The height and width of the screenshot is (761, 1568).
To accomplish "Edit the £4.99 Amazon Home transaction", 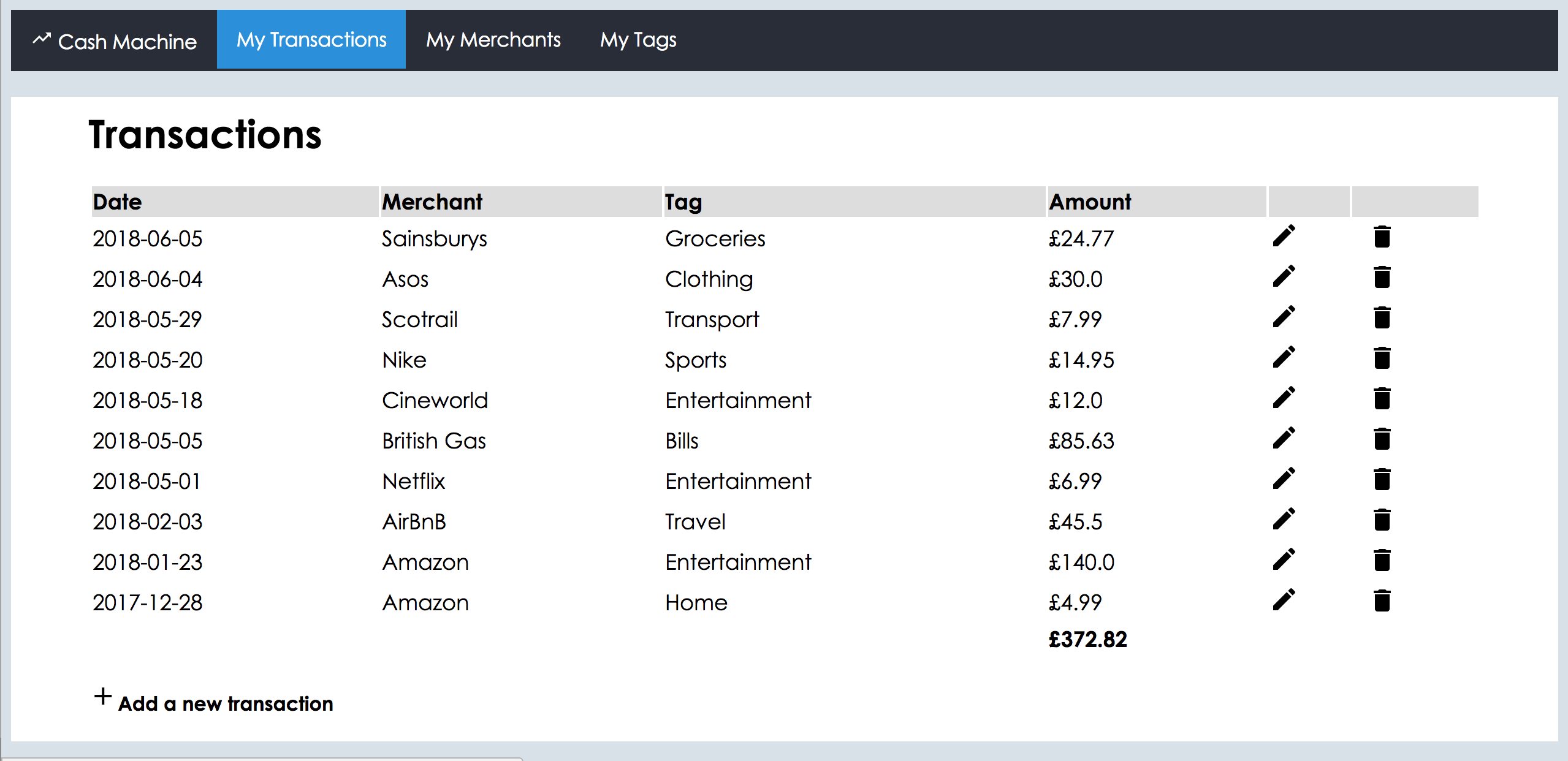I will point(1284,600).
